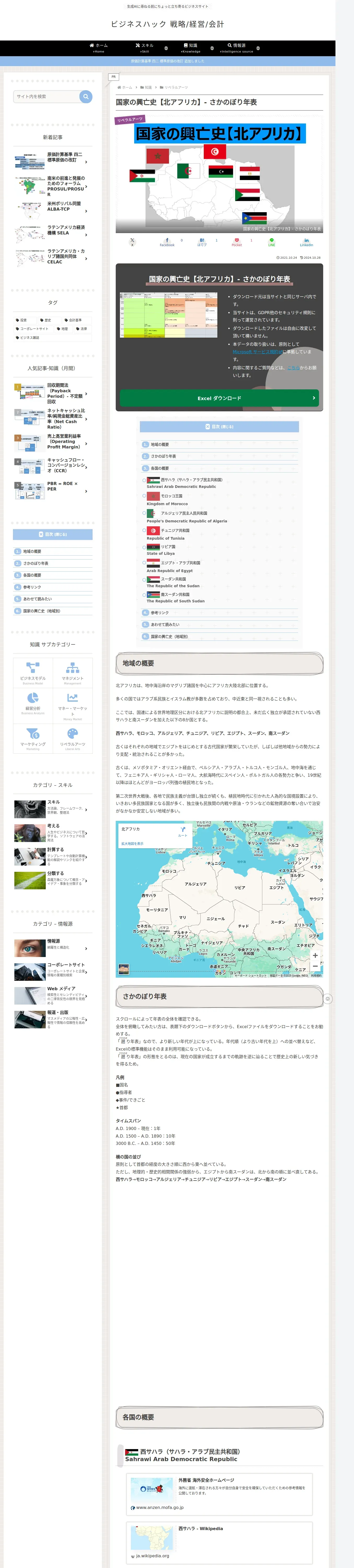Screen dimensions: 354x1568
Task: Collapse the sidebar table of contents (目次)
Action: pos(53,534)
